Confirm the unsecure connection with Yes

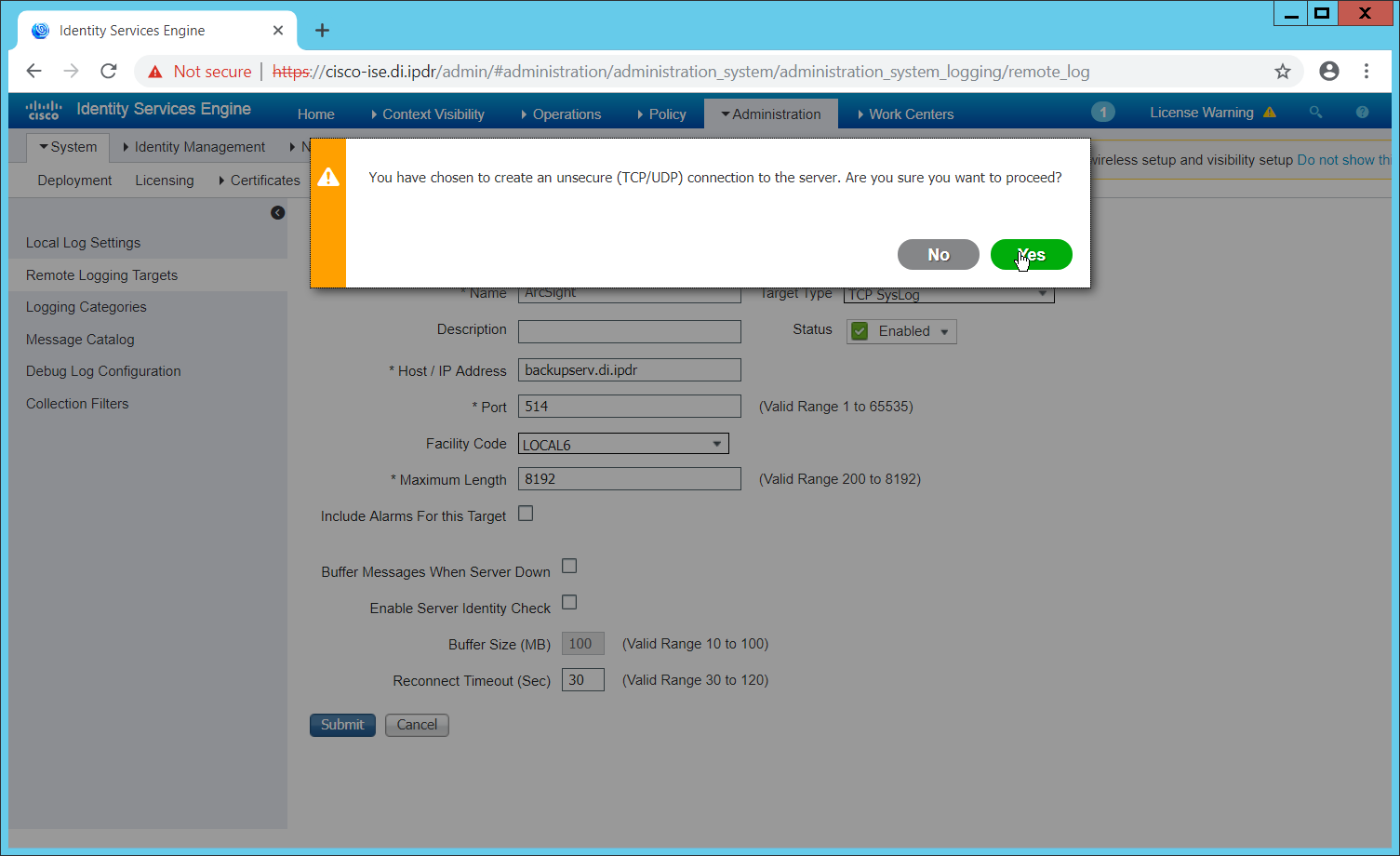tap(1031, 255)
